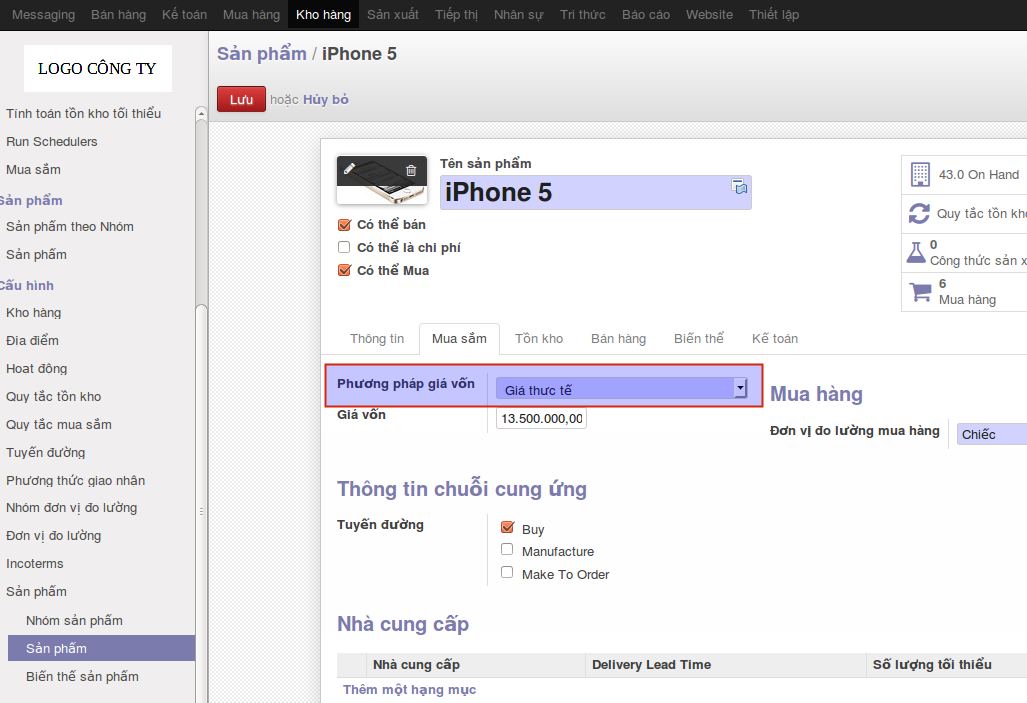This screenshot has width=1027, height=703.
Task: Open the Chiếc unit of measure dropdown
Action: [x=992, y=434]
